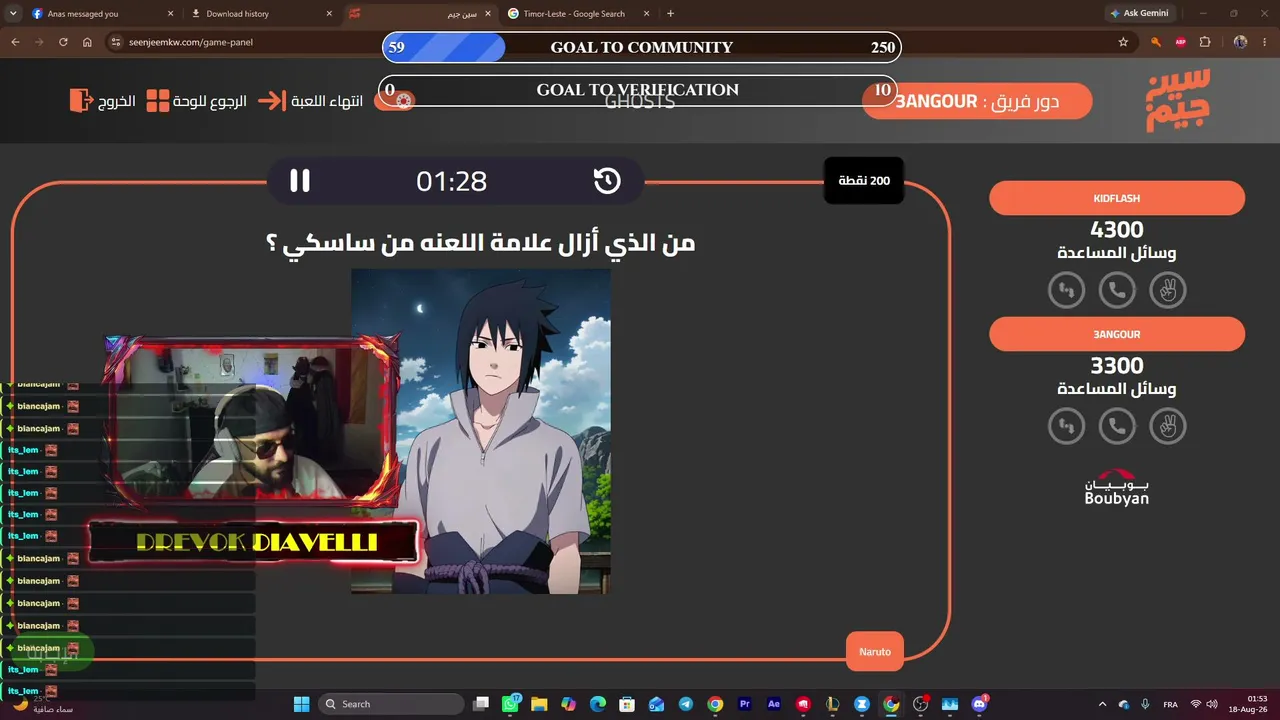Click the 01:28 timer display
1280x720 pixels.
coord(452,181)
